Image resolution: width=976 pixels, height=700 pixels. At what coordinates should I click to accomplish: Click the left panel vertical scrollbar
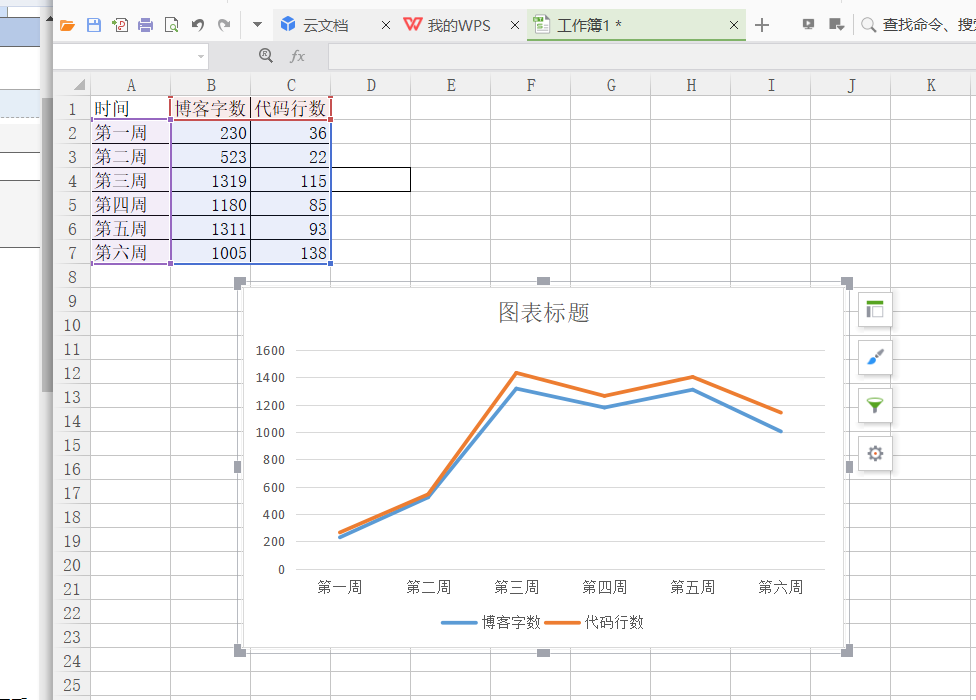[x=47, y=245]
